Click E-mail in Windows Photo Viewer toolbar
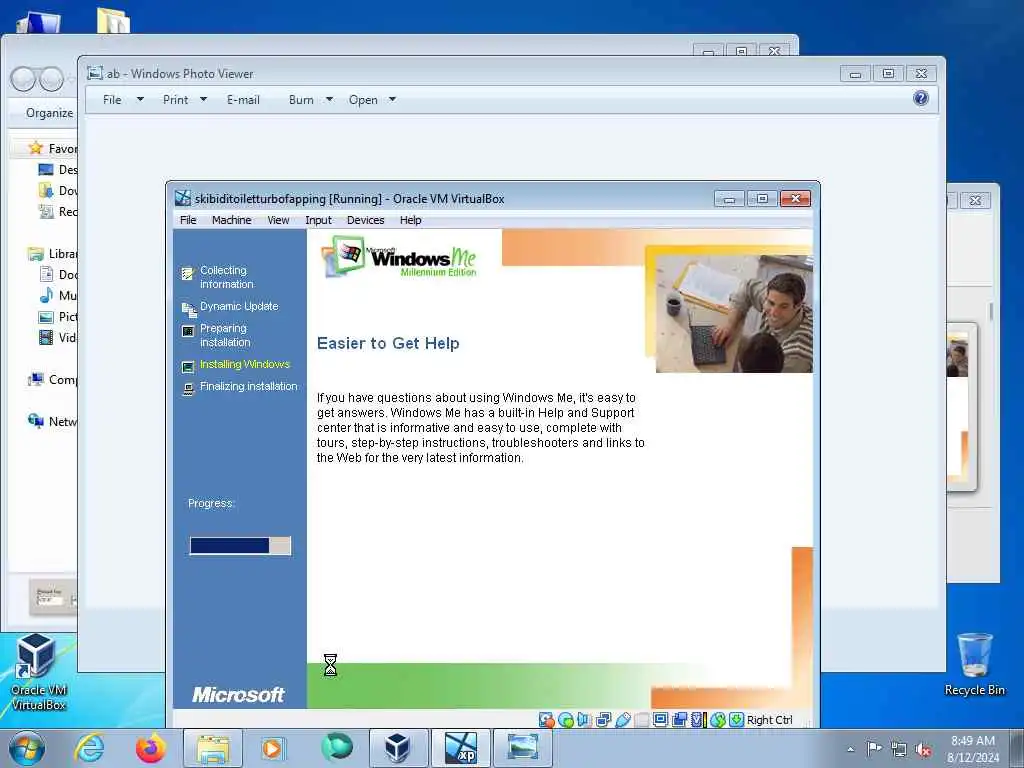 tap(243, 100)
